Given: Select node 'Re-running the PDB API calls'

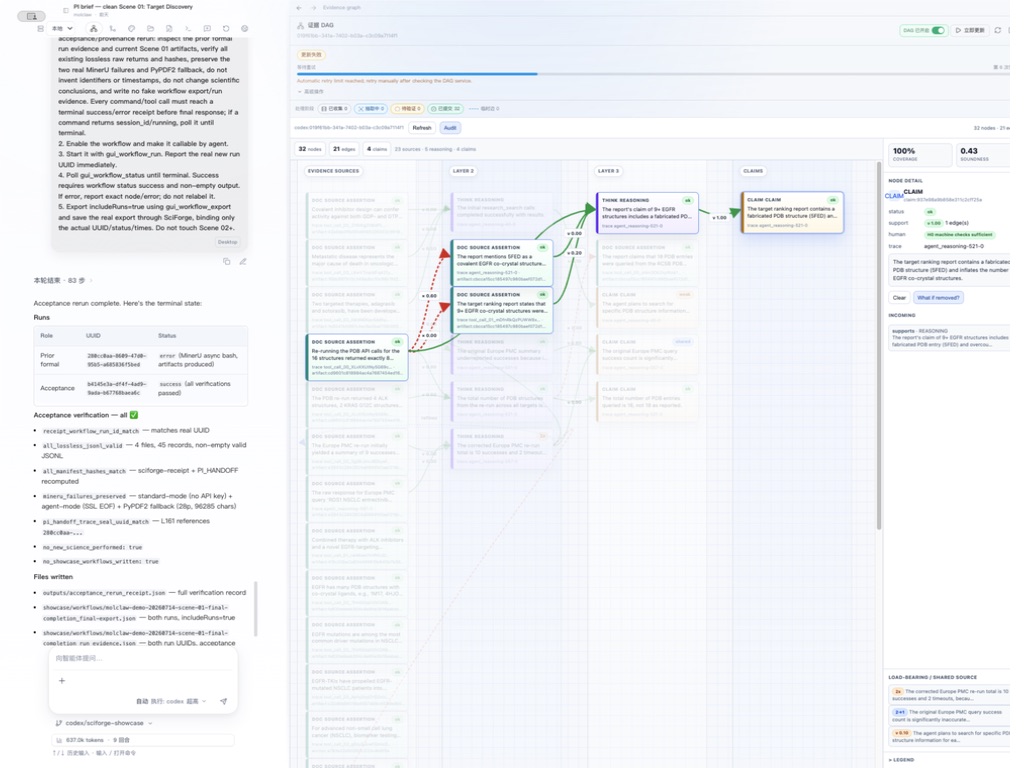Looking at the screenshot, I should click(x=357, y=357).
